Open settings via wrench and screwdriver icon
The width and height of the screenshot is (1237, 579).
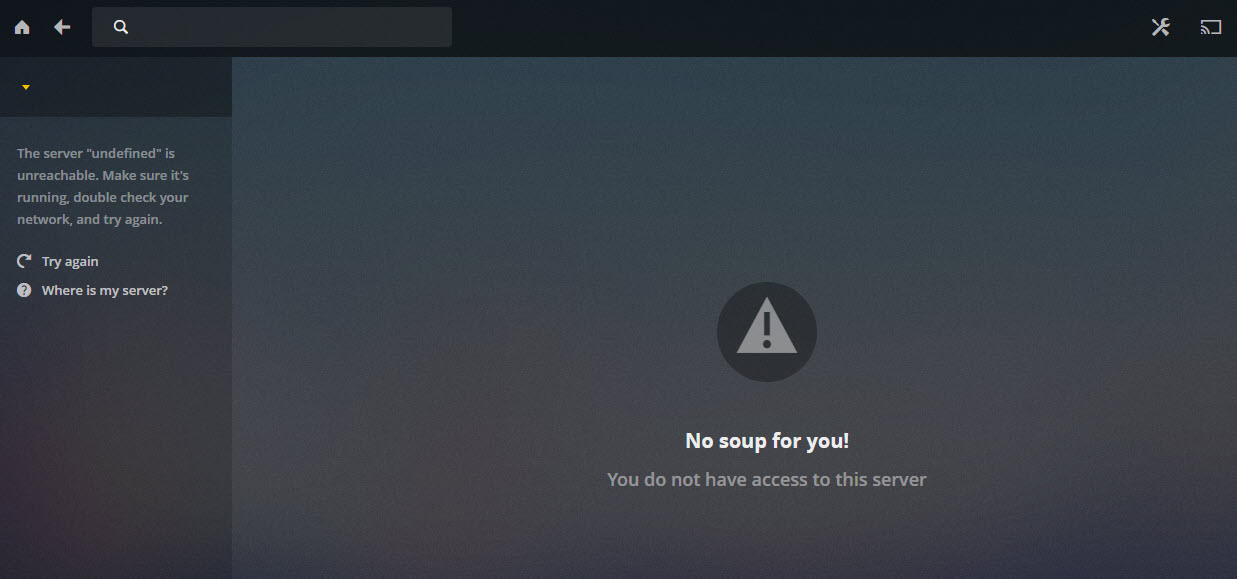pyautogui.click(x=1160, y=27)
